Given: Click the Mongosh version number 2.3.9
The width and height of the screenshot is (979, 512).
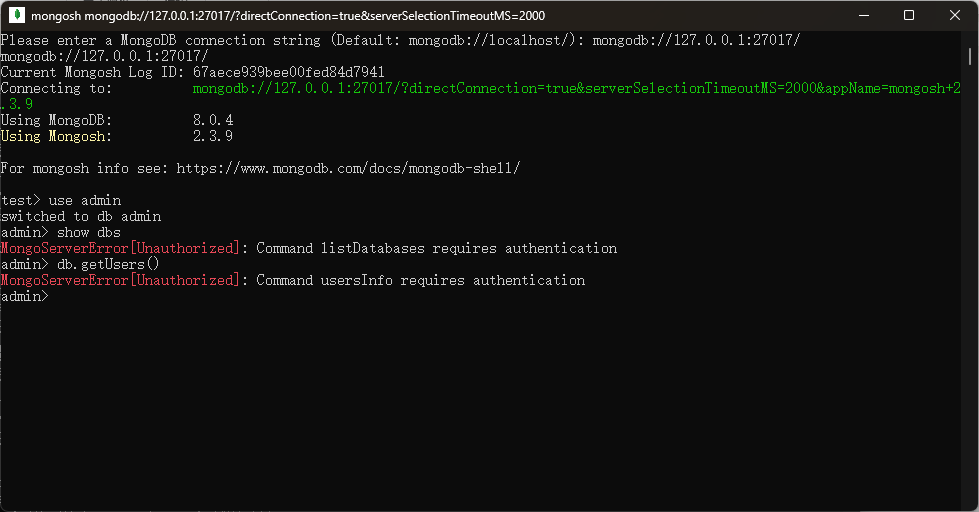Looking at the screenshot, I should coord(212,136).
